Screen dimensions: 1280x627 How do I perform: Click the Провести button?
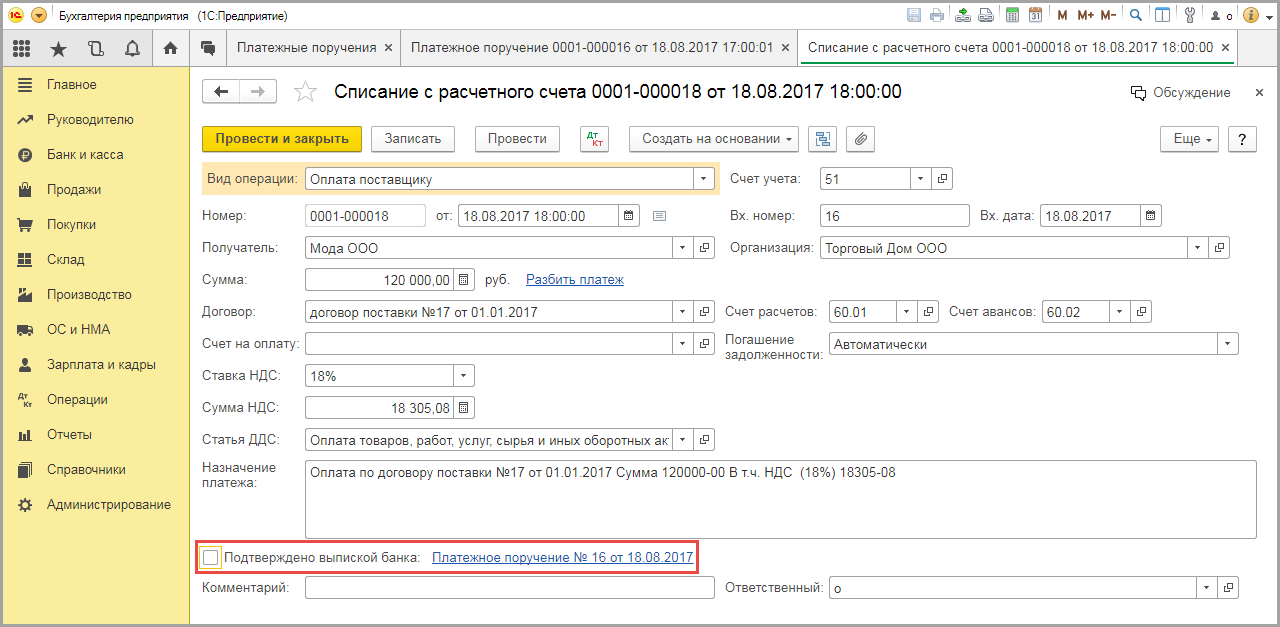517,139
